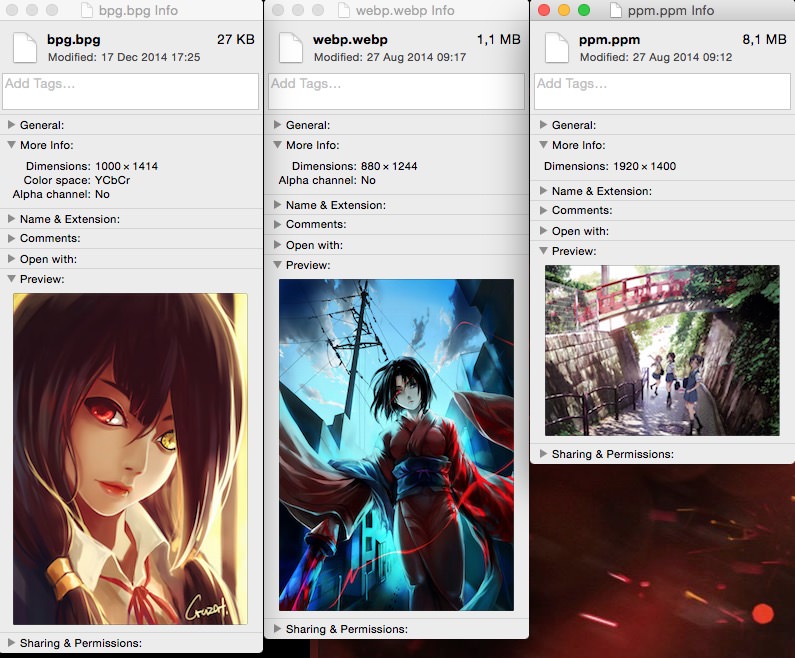Expand Sharing & Permissions in bpg.bpg Info
Image resolution: width=795 pixels, height=658 pixels.
11,642
